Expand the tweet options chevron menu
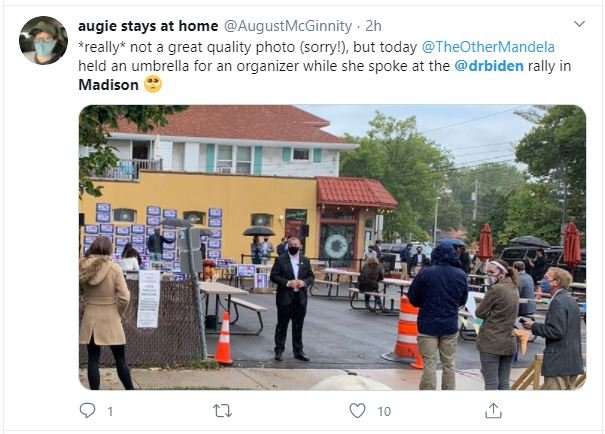 (x=579, y=24)
